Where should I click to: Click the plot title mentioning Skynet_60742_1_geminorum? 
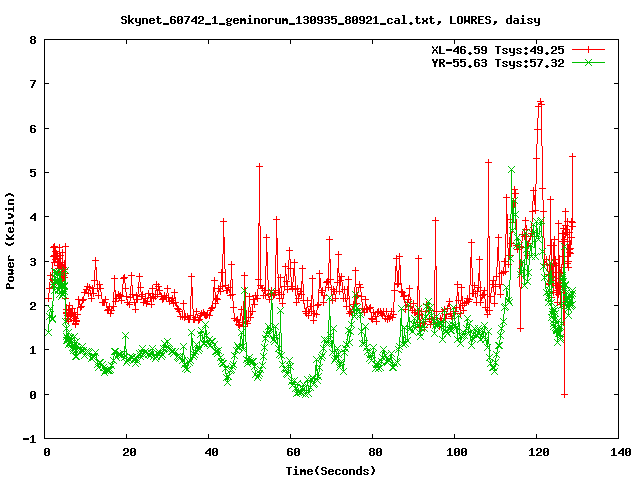[x=330, y=20]
